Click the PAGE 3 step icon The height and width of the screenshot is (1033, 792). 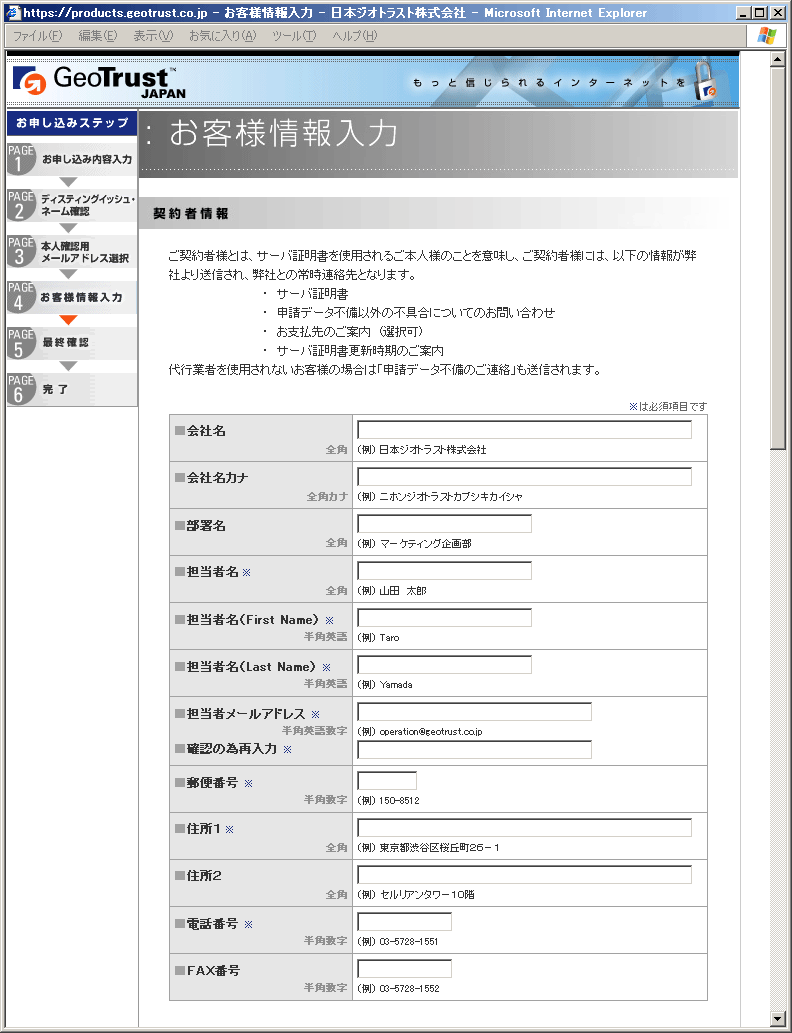20,252
